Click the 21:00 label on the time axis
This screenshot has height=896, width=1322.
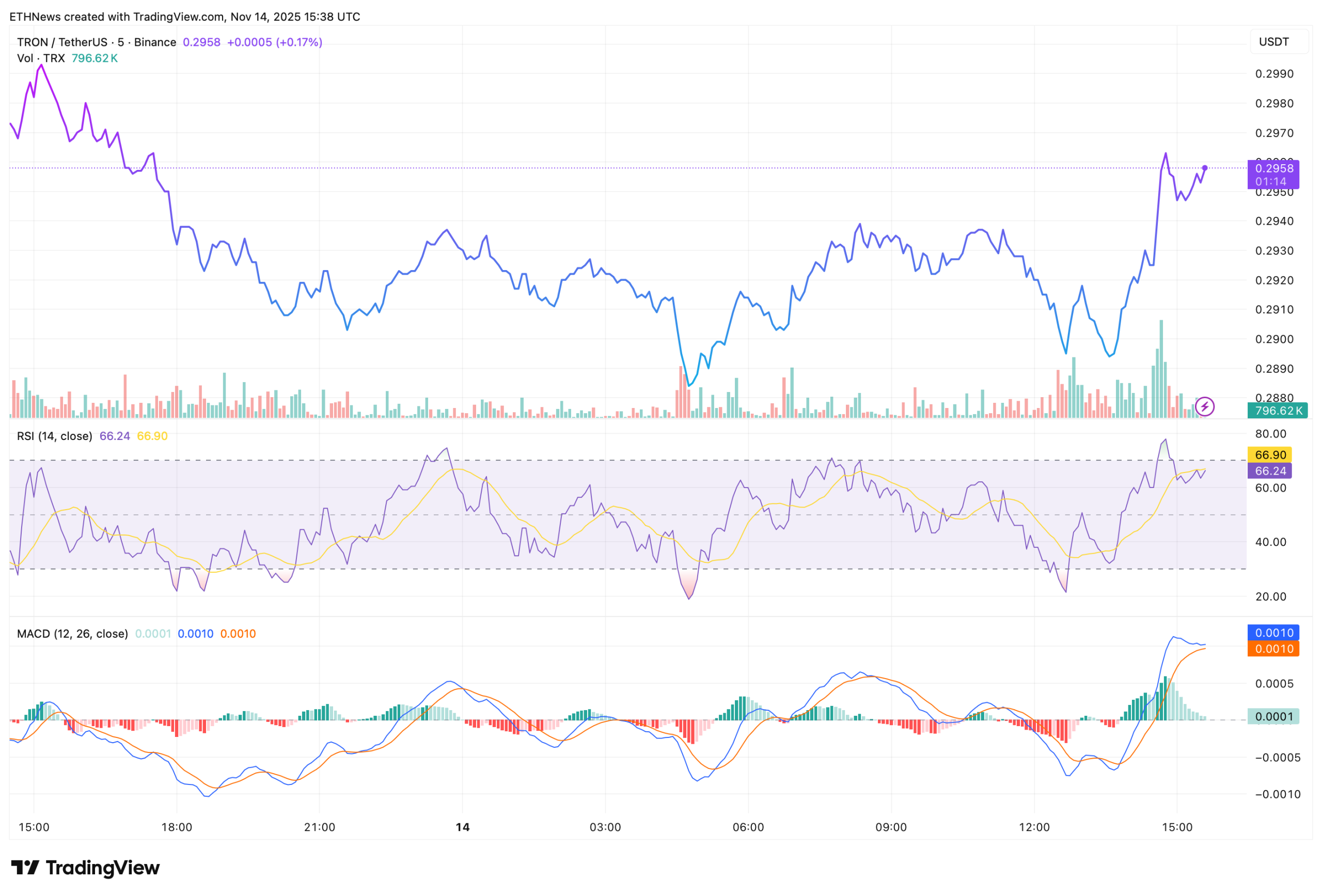click(x=319, y=827)
